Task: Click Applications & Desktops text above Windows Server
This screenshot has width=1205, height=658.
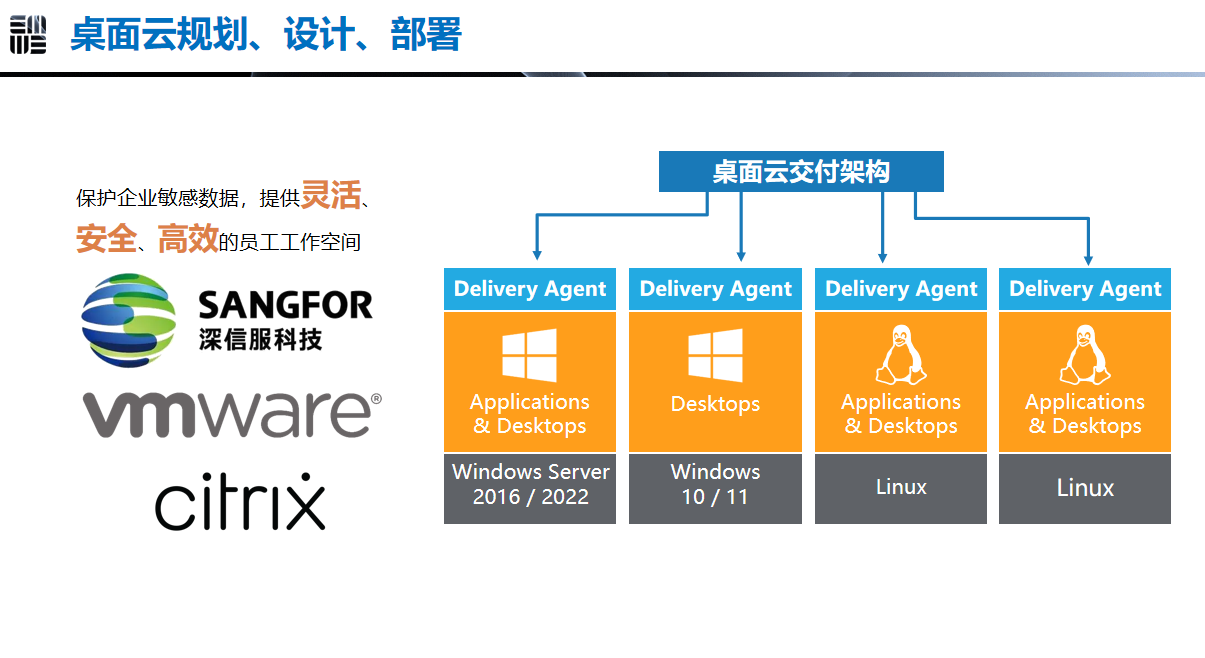Action: click(530, 414)
